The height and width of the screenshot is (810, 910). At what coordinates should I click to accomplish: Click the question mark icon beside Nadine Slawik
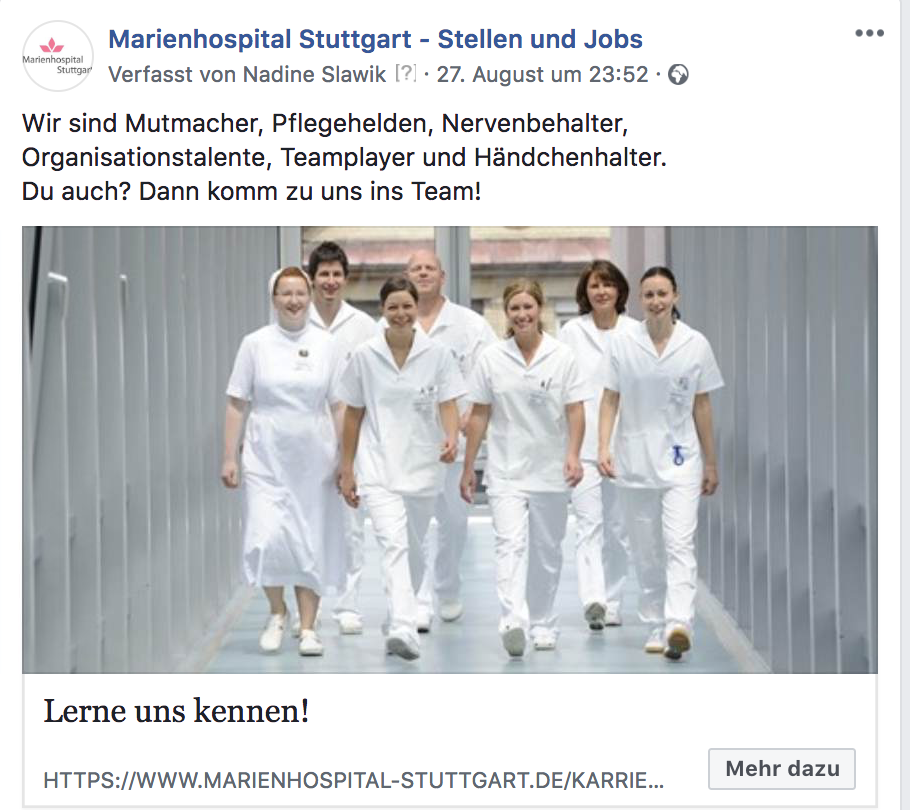tap(406, 73)
